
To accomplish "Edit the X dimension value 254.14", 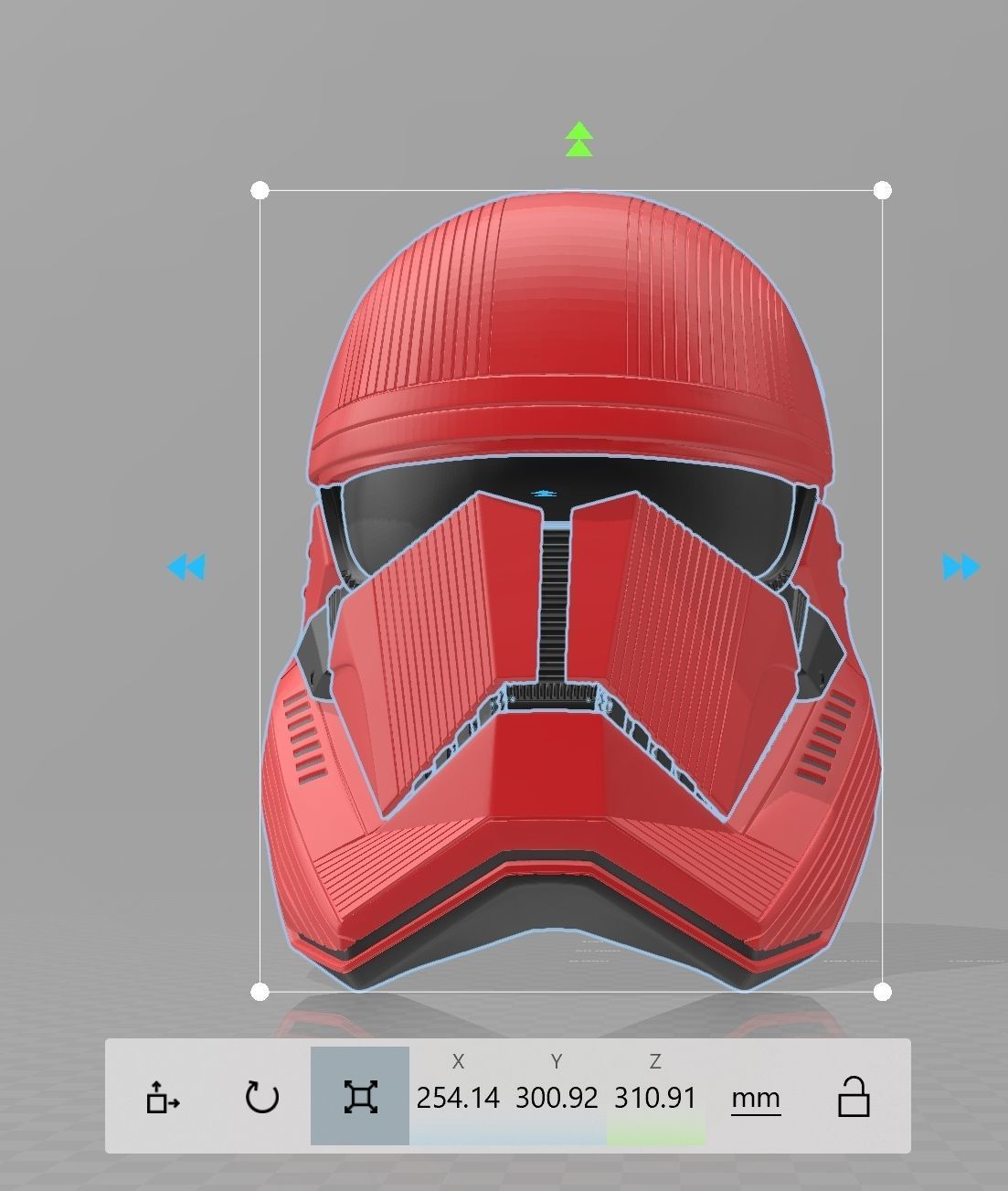I will pyautogui.click(x=458, y=1097).
